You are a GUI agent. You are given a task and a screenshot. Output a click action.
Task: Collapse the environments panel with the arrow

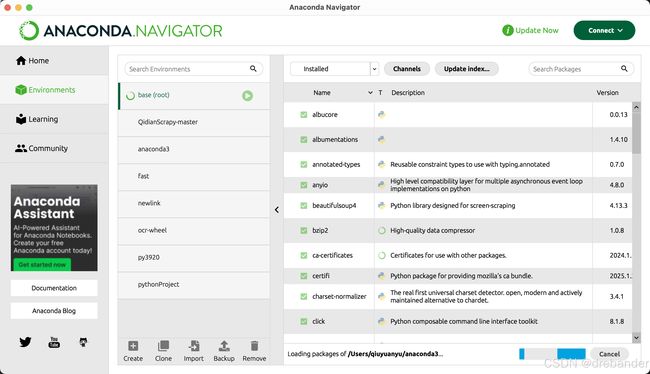click(276, 210)
